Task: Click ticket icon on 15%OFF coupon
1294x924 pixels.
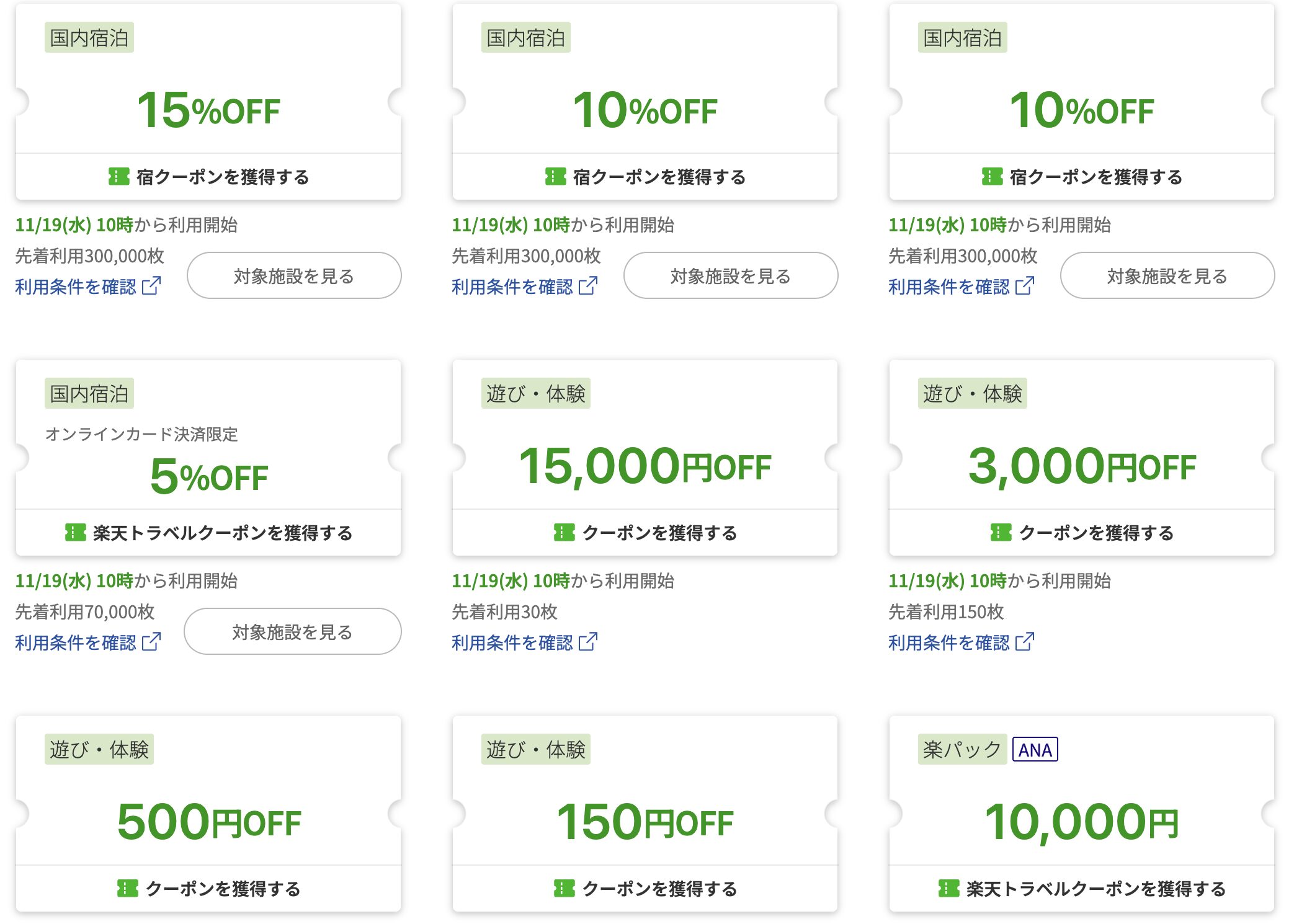Action: pyautogui.click(x=118, y=177)
